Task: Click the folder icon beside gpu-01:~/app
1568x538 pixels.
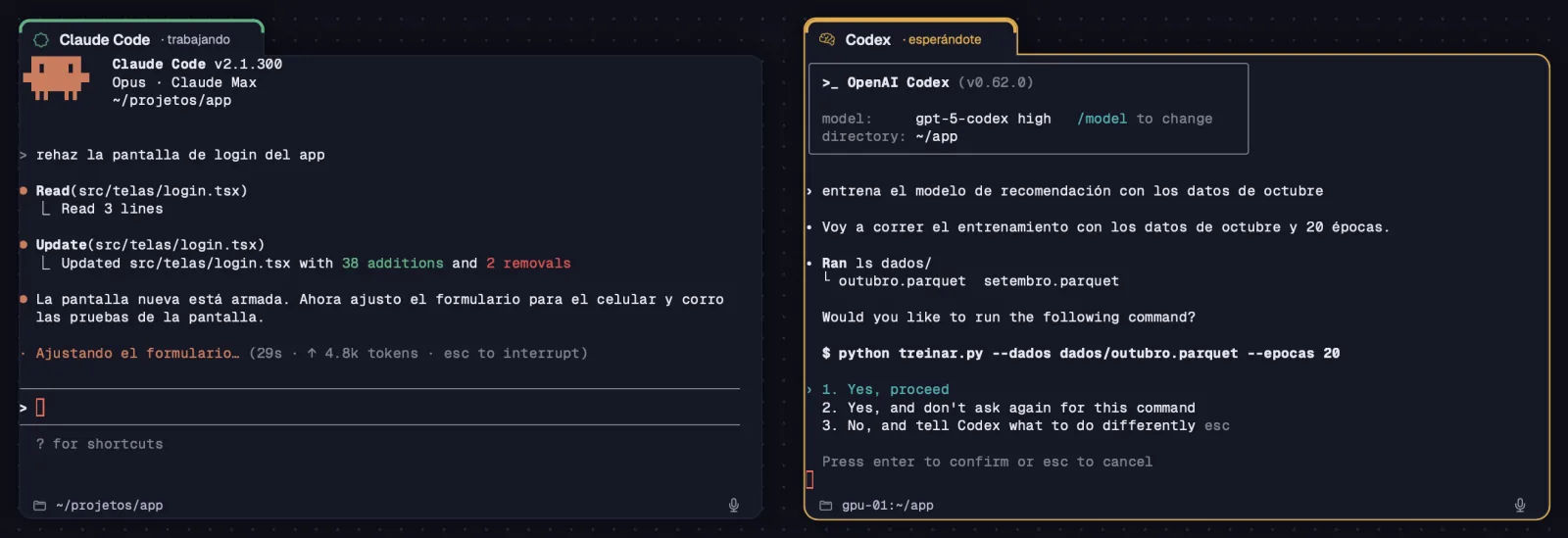Action: [826, 506]
